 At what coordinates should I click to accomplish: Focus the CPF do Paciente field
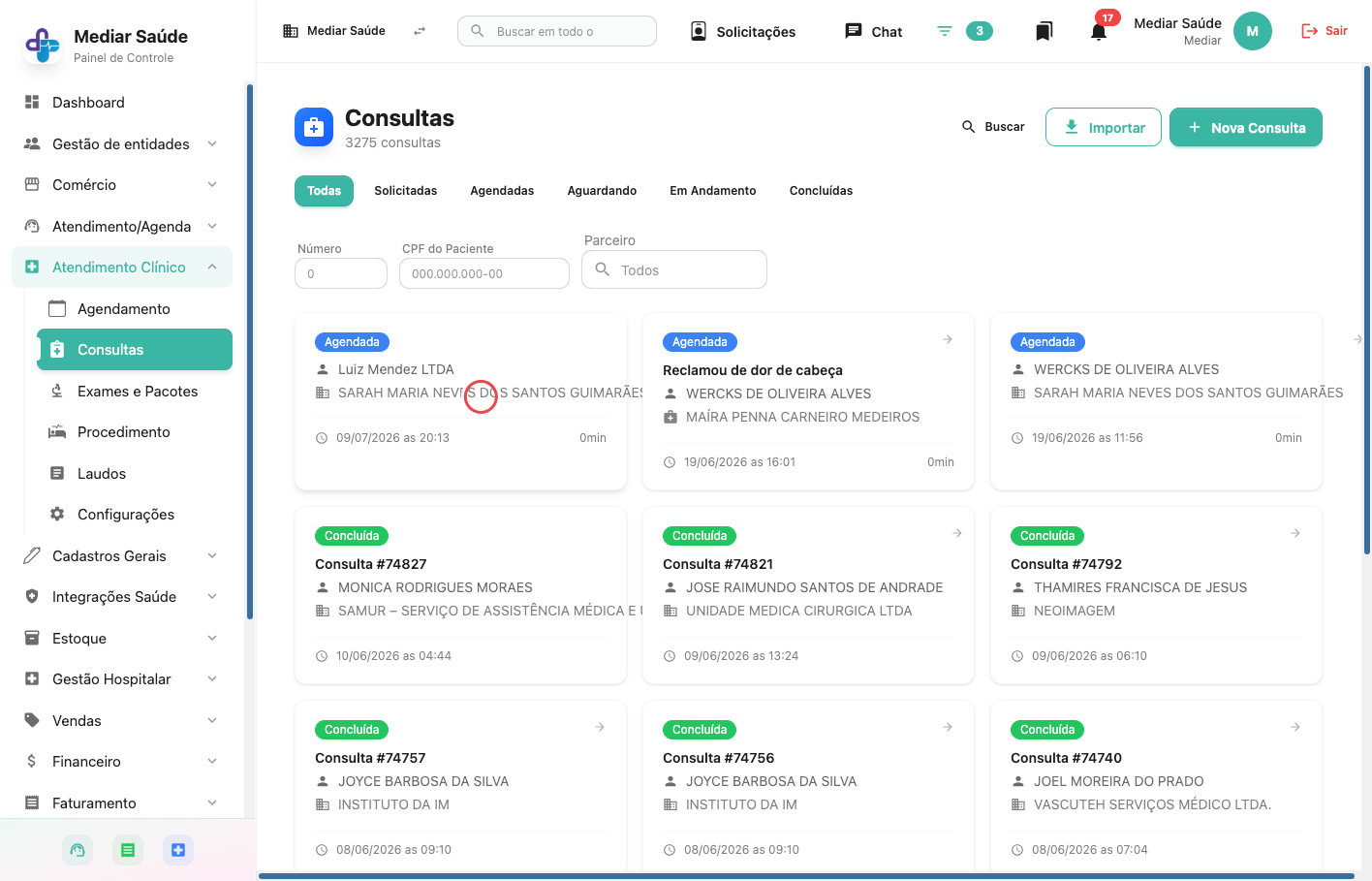coord(484,273)
